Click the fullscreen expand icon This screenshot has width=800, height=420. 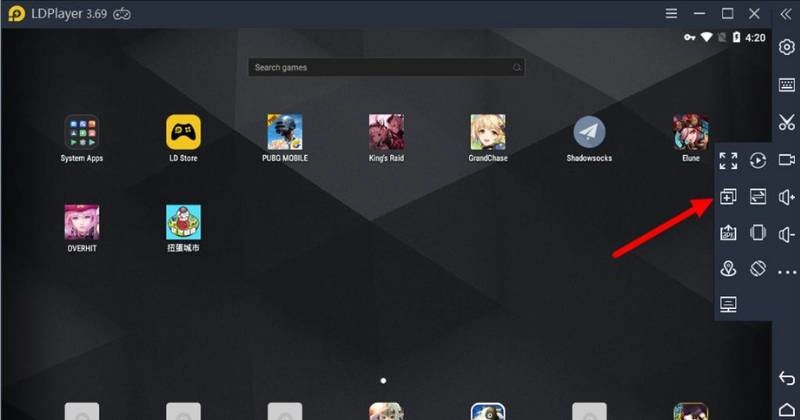point(728,161)
